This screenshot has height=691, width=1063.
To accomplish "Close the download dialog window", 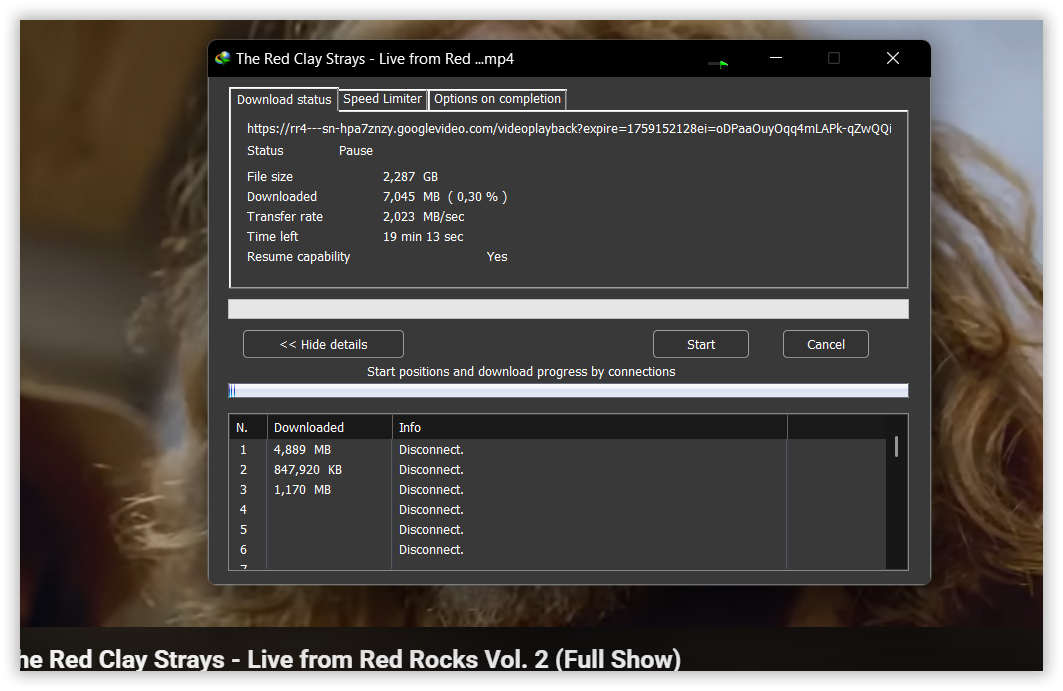I will 893,58.
